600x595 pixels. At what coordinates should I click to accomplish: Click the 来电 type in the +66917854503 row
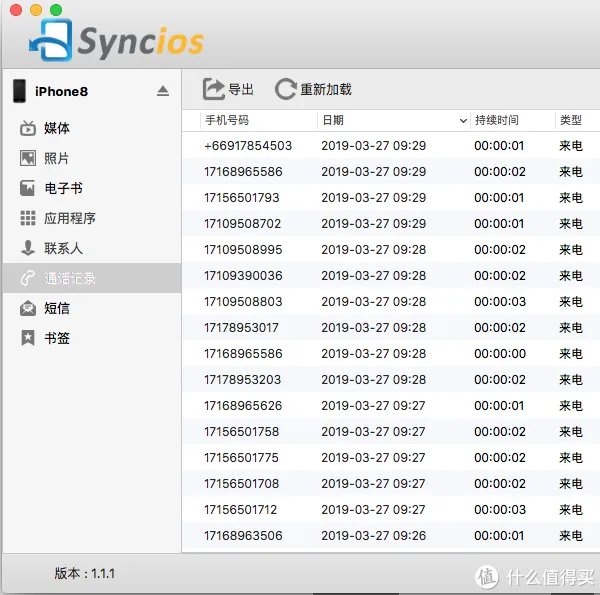click(x=571, y=145)
